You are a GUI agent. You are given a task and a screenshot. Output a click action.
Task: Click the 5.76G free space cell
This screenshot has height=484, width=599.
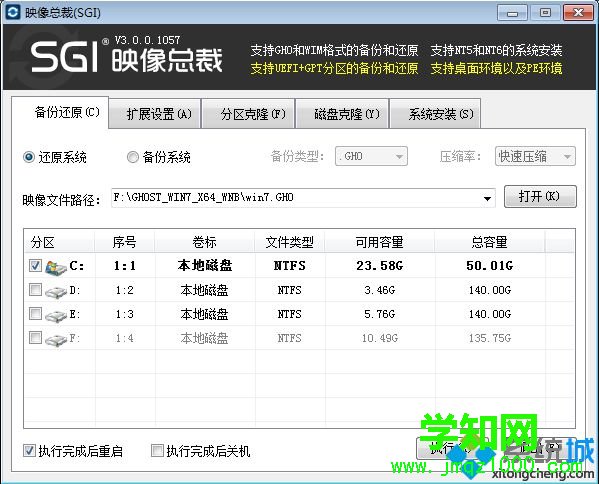380,314
